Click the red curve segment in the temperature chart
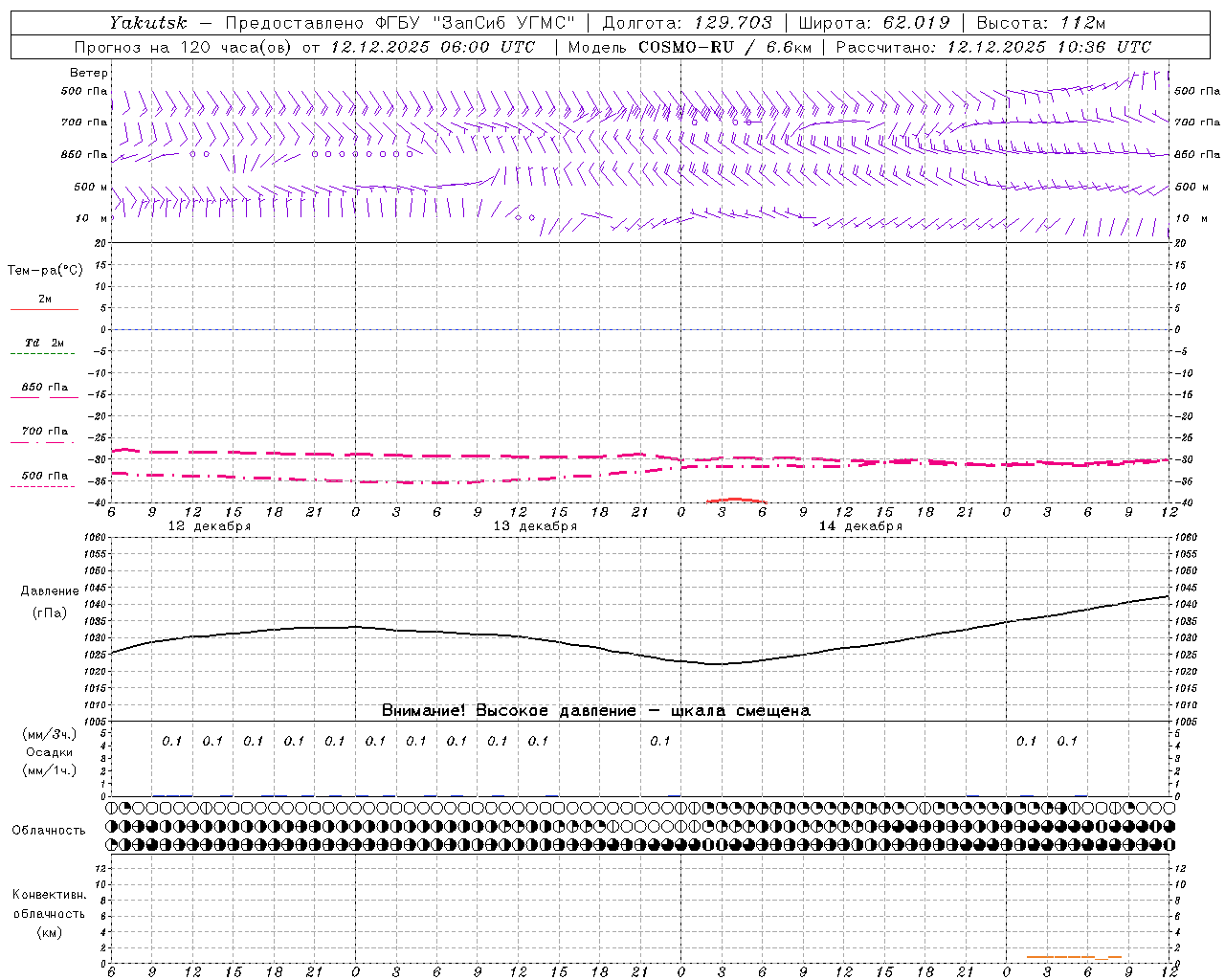The width and height of the screenshot is (1225, 980). pyautogui.click(x=736, y=500)
